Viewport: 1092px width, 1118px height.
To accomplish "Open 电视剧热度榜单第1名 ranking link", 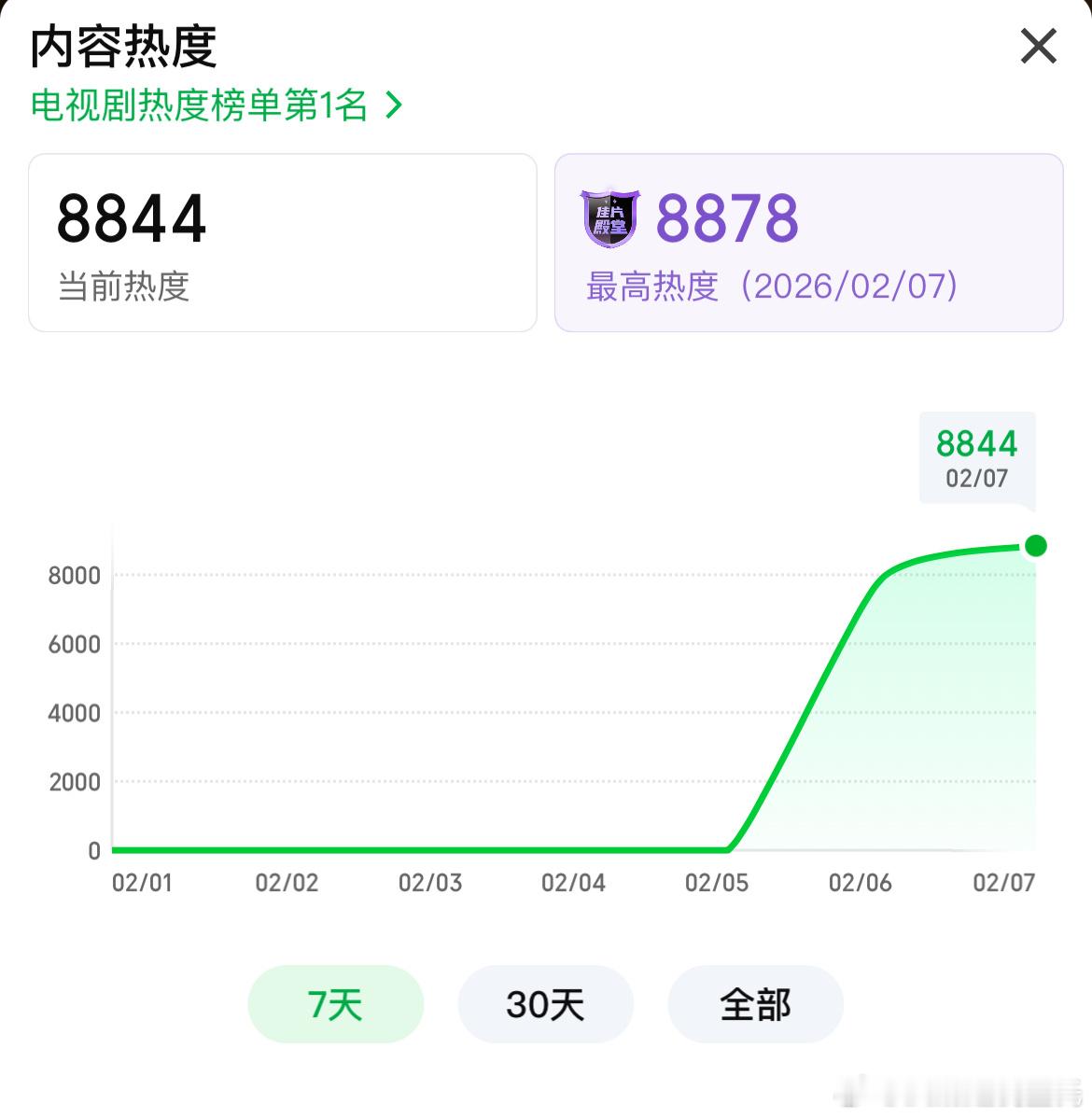I will point(199,105).
